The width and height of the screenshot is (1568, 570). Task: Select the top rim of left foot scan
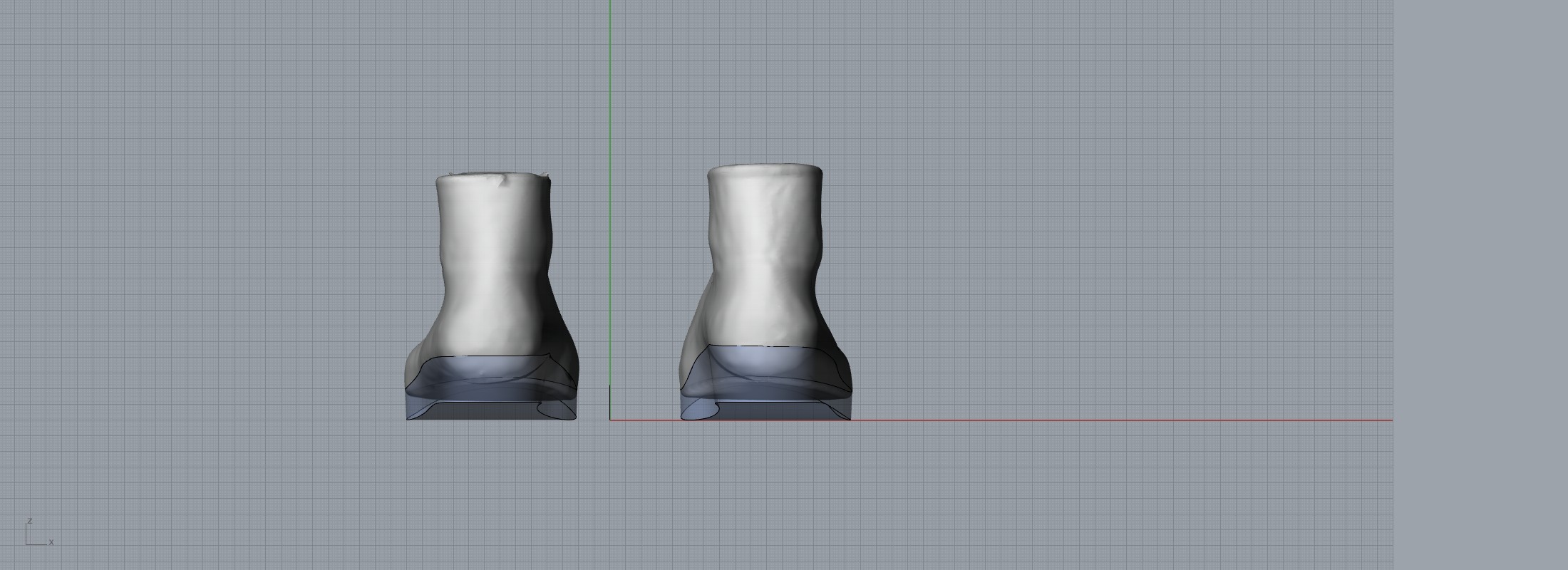click(x=492, y=175)
